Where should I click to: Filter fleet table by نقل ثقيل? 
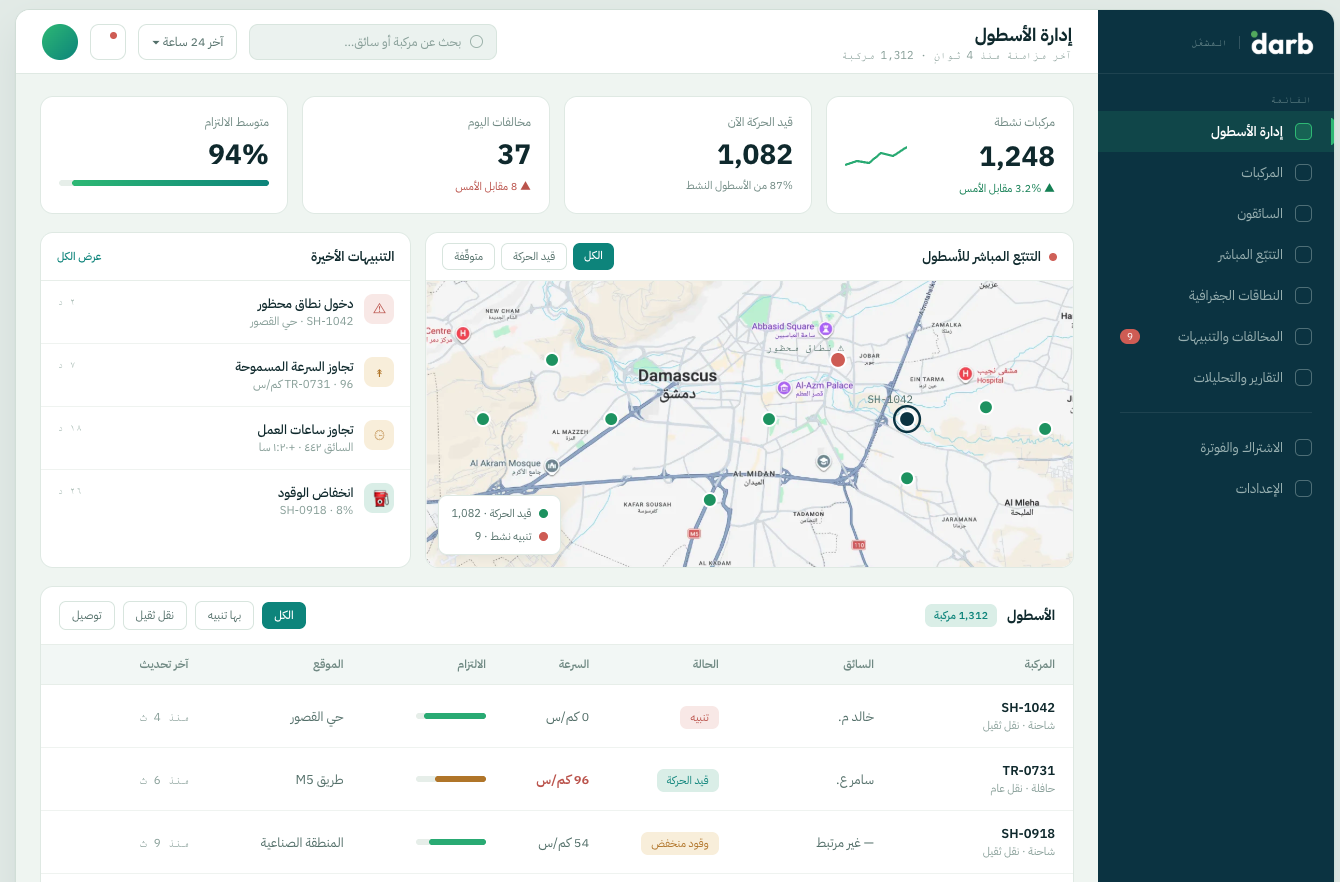pos(155,615)
